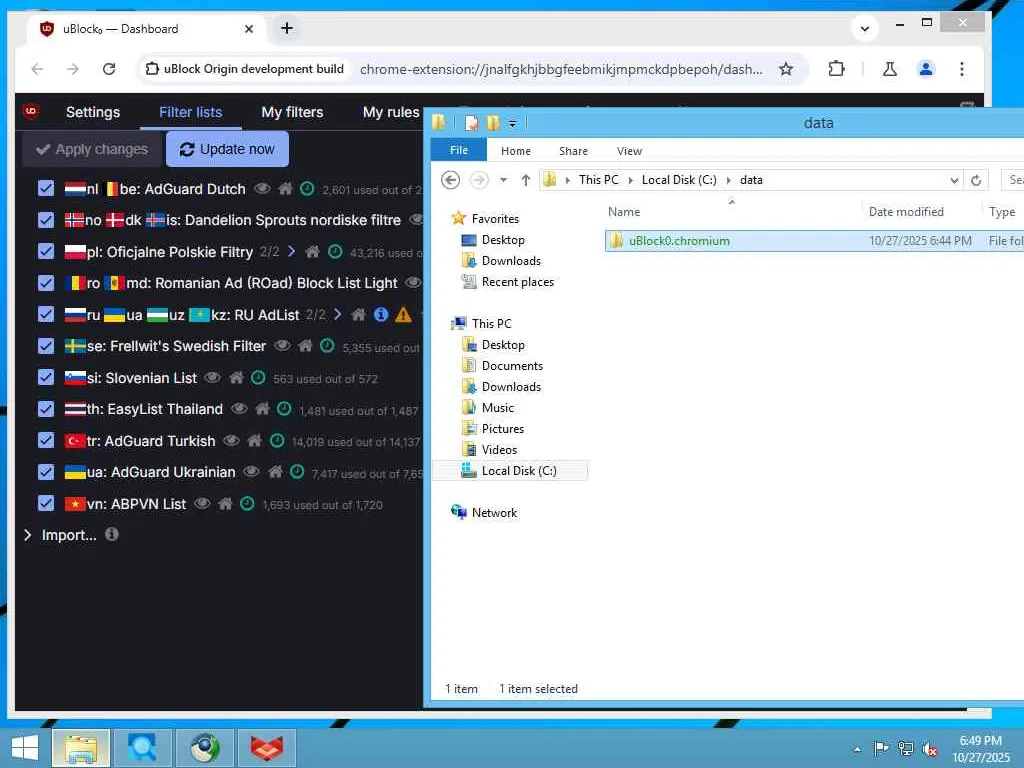This screenshot has width=1024, height=768.
Task: Uncheck Frellwit's Swedish Filter
Action: (x=46, y=345)
